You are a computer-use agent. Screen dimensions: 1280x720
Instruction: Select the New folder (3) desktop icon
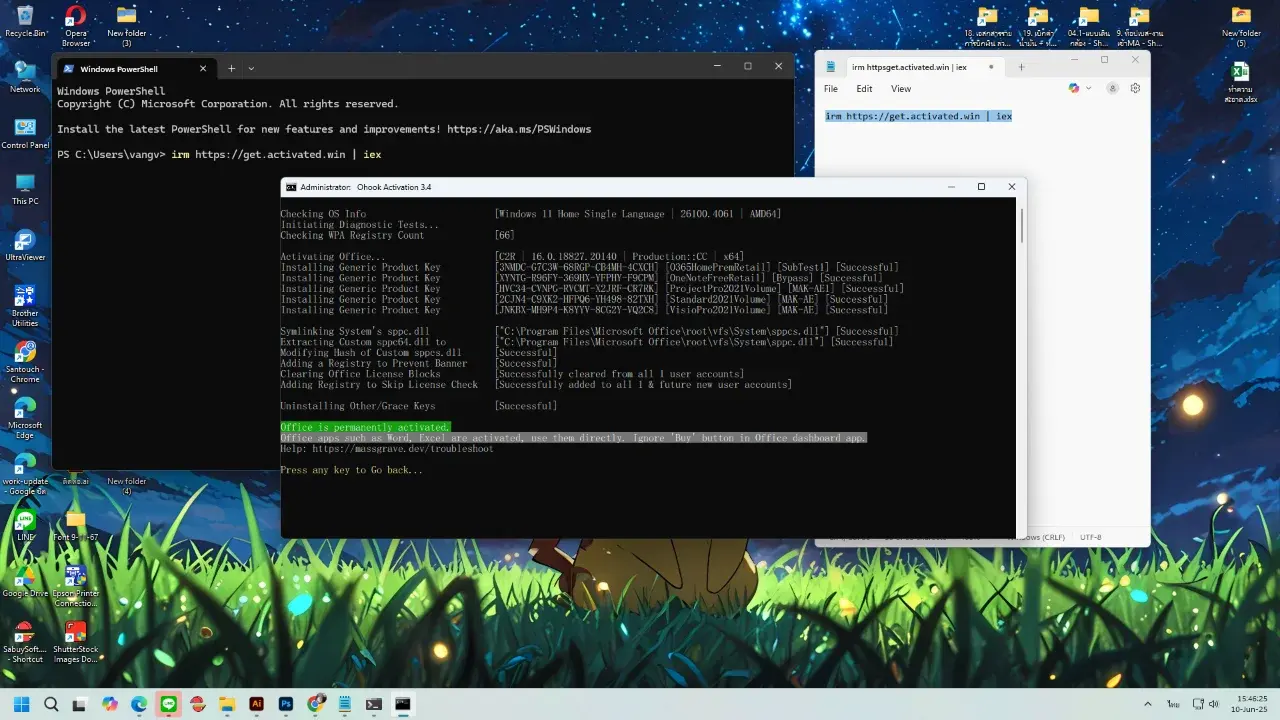[127, 26]
